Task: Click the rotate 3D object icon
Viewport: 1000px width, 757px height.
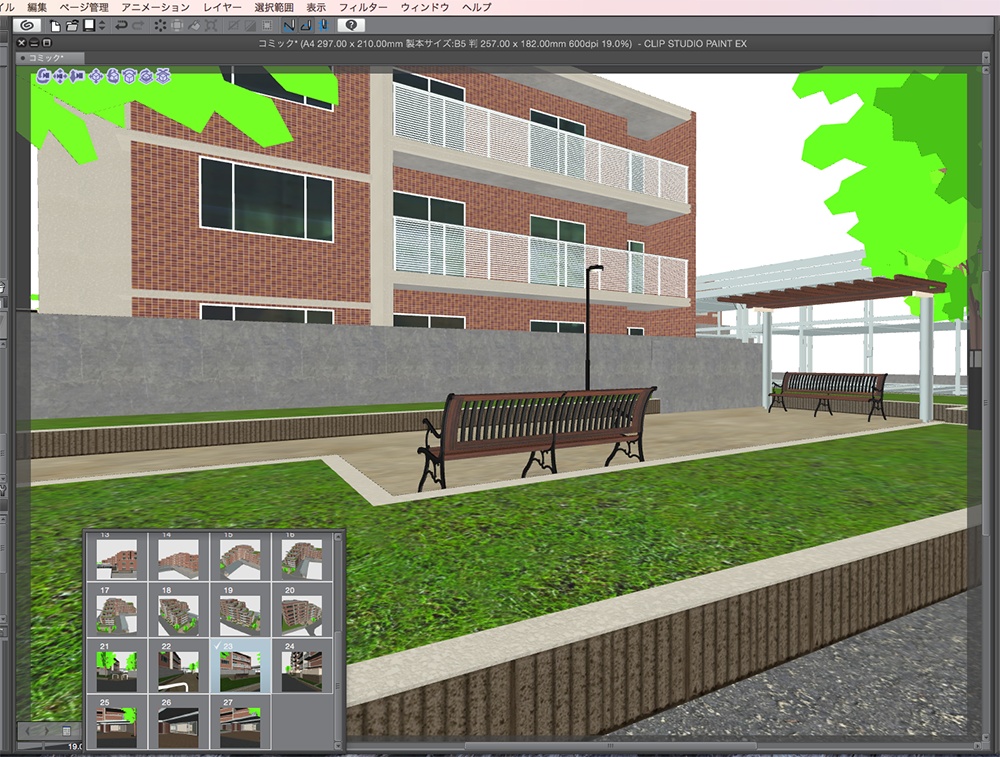Action: 113,75
